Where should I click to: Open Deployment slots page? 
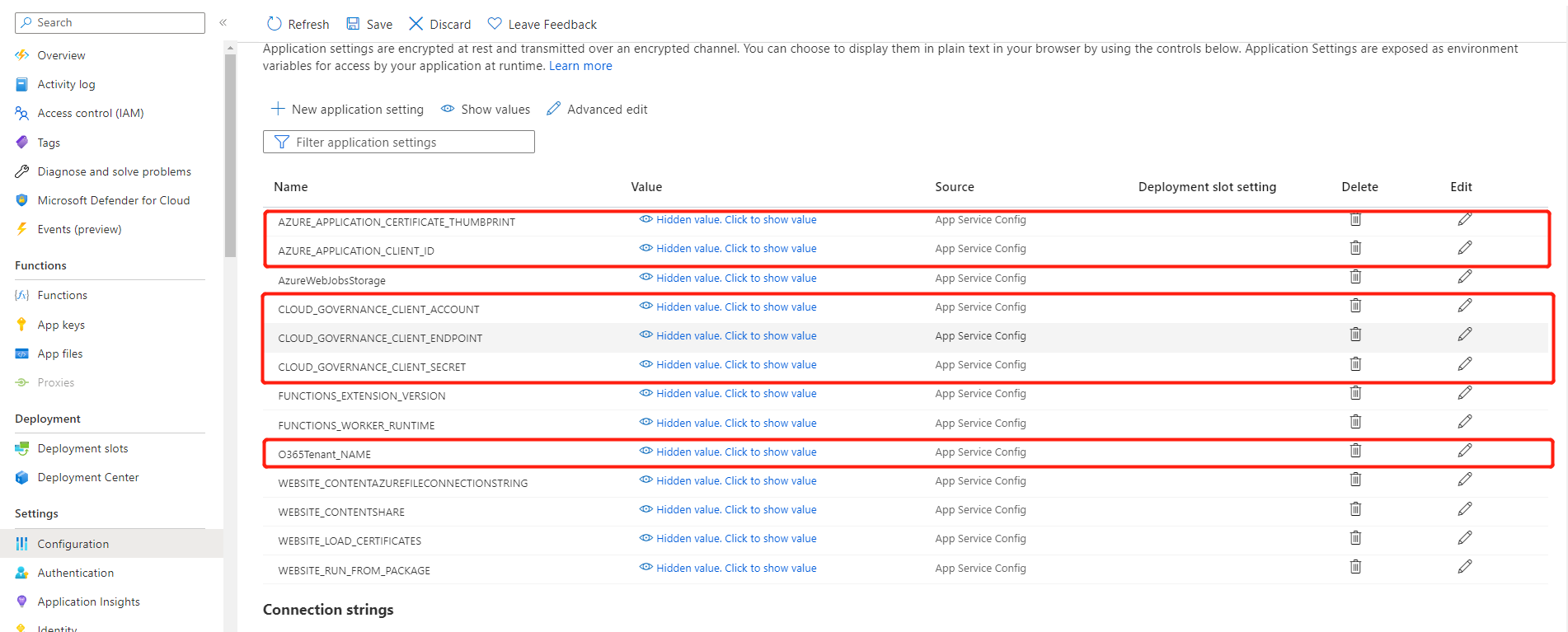click(82, 448)
